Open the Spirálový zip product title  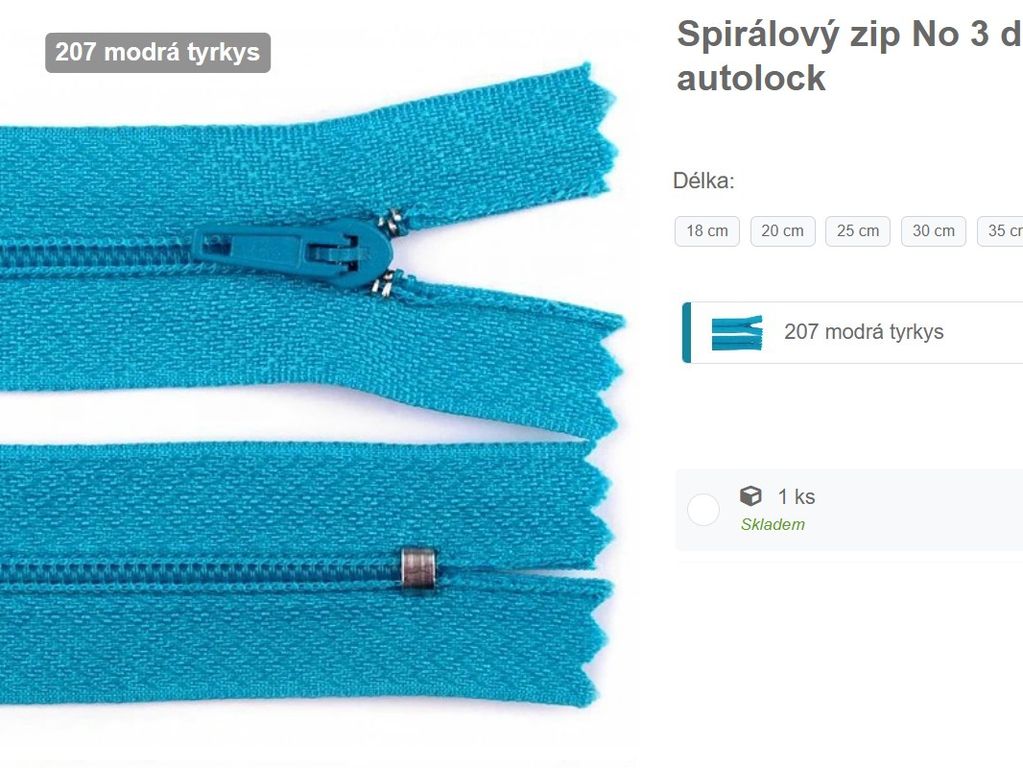(849, 56)
